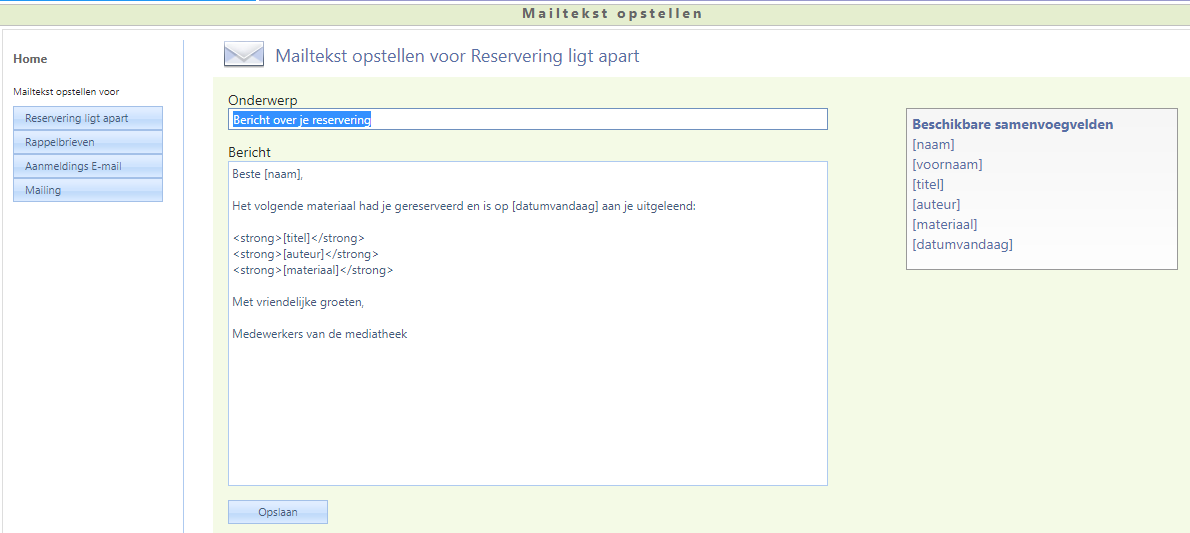The width and height of the screenshot is (1190, 533).
Task: Open the Mailing sidebar item
Action: coord(88,190)
